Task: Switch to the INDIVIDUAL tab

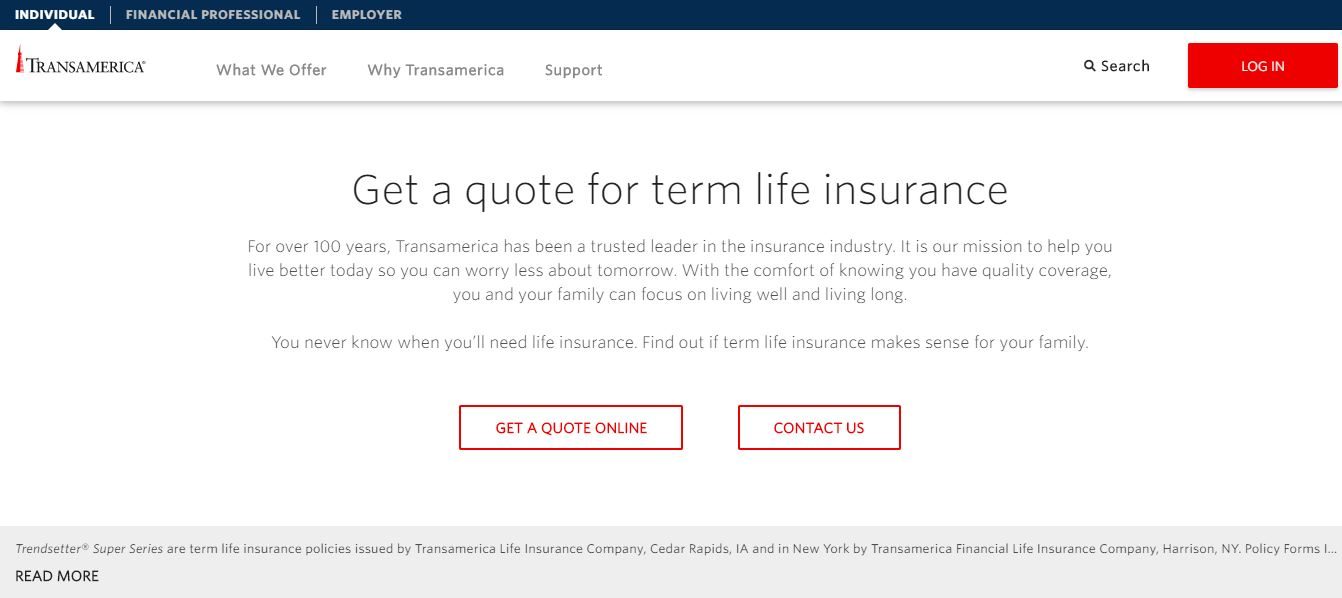Action: 54,14
